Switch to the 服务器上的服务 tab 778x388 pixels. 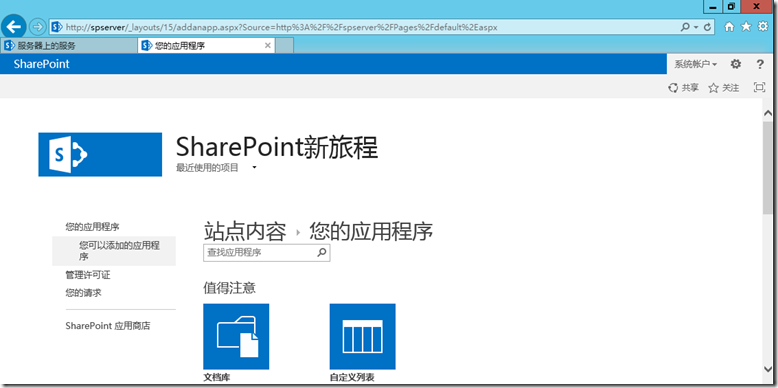pyautogui.click(x=68, y=46)
